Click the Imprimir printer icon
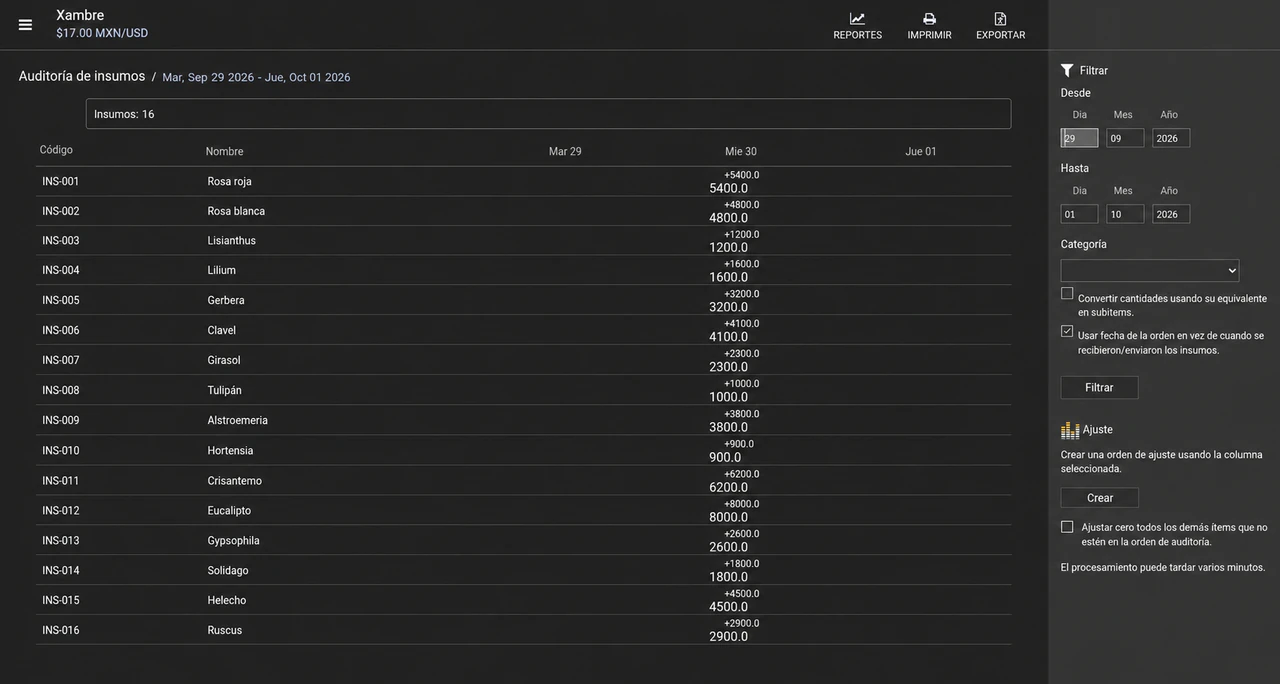Image resolution: width=1280 pixels, height=684 pixels. (x=929, y=18)
